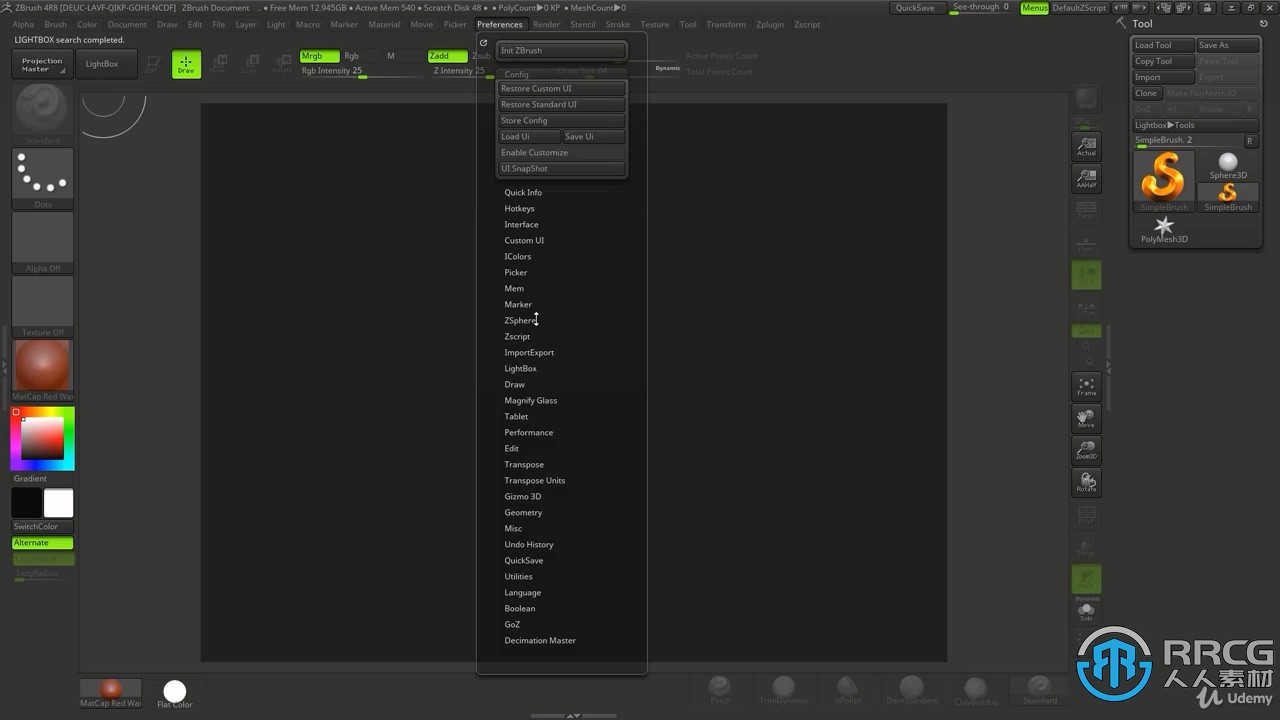Expand the Hotkeys section
This screenshot has height=720, width=1280.
pos(519,208)
